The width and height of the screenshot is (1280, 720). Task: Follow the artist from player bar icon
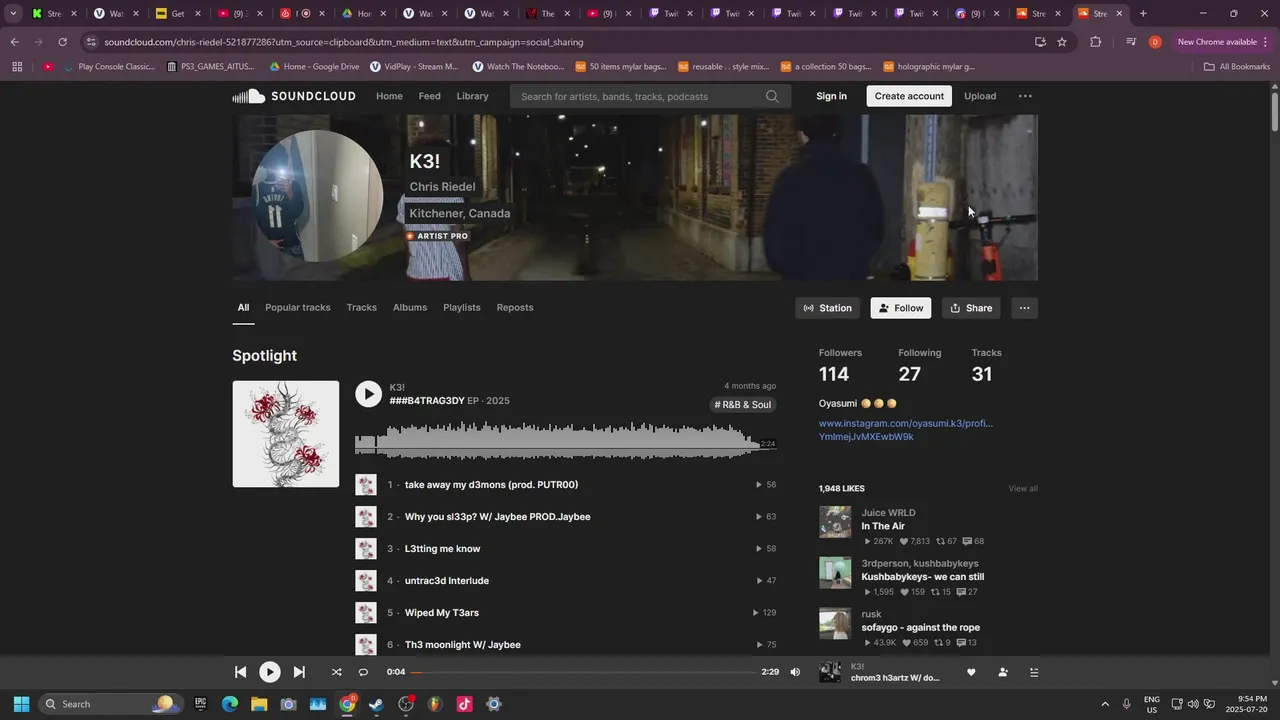(1003, 672)
